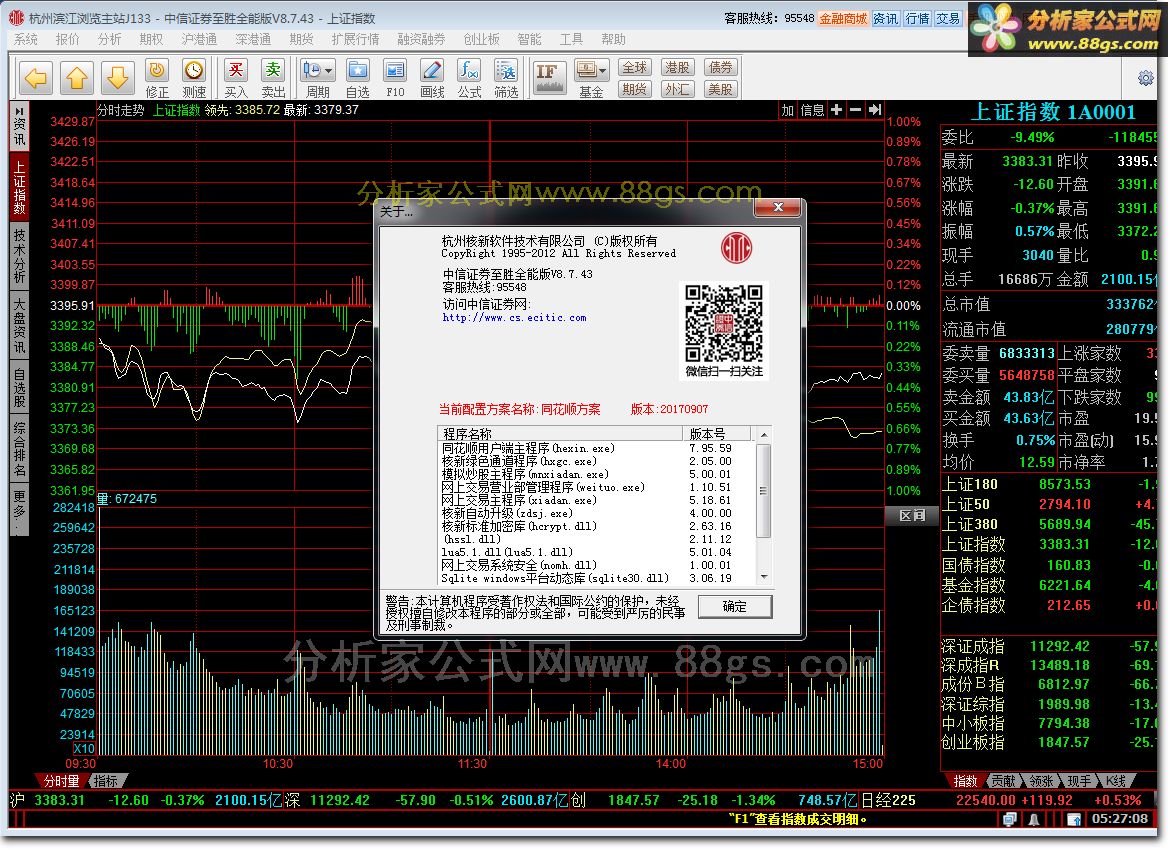The image size is (1170, 849).
Task: Click the up arrow toolbar icon
Action: tap(76, 78)
